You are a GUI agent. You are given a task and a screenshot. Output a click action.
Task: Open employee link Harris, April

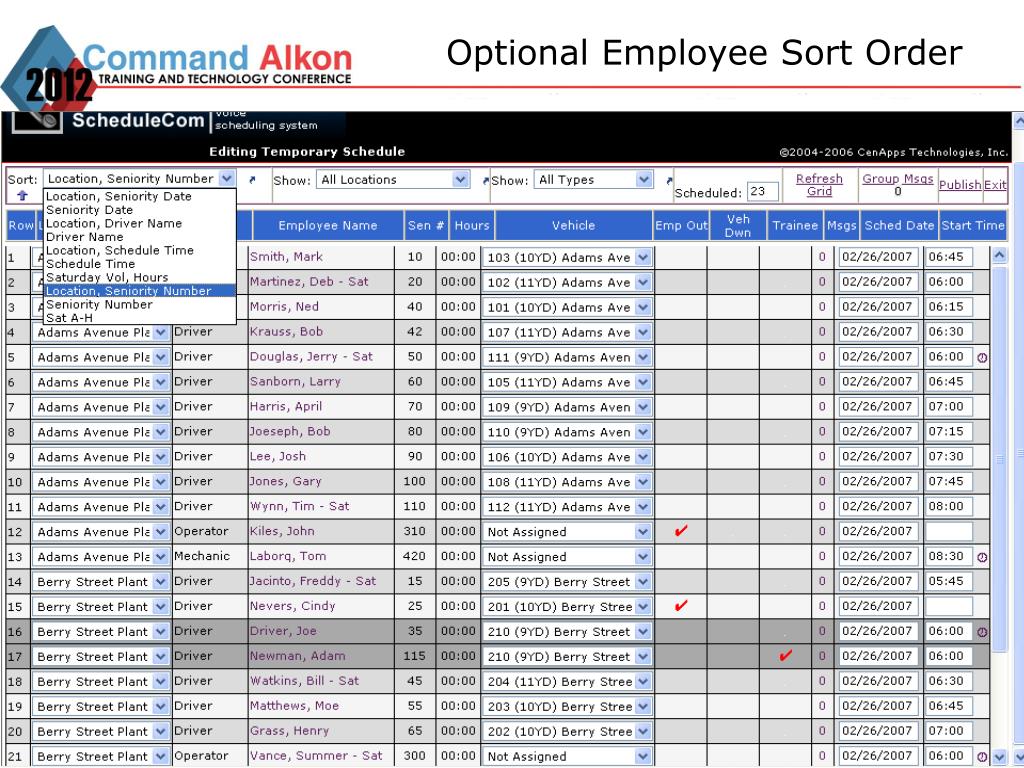pos(285,406)
